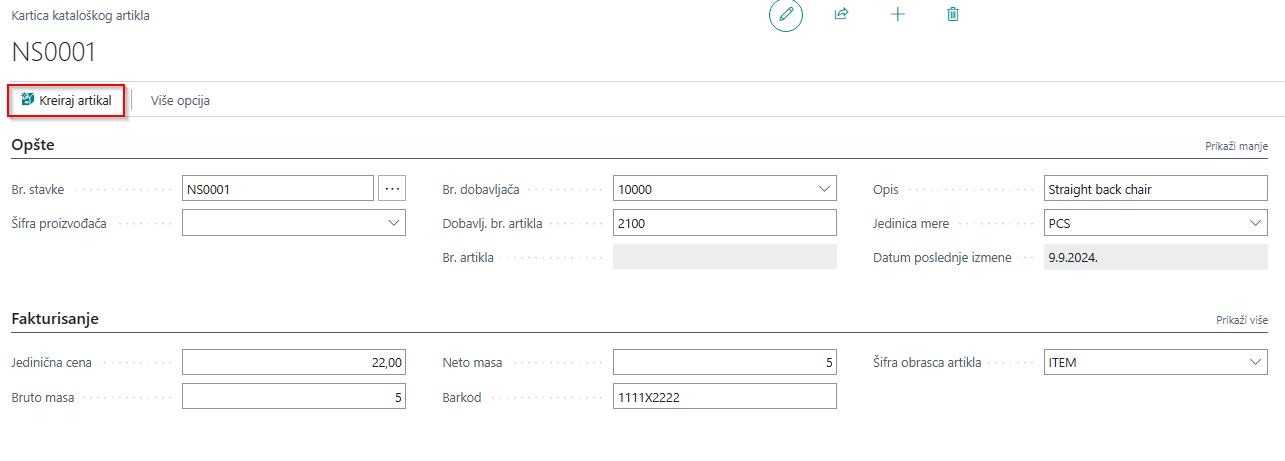This screenshot has height=461, width=1285.
Task: Select the Jedinična cena field
Action: tap(293, 362)
